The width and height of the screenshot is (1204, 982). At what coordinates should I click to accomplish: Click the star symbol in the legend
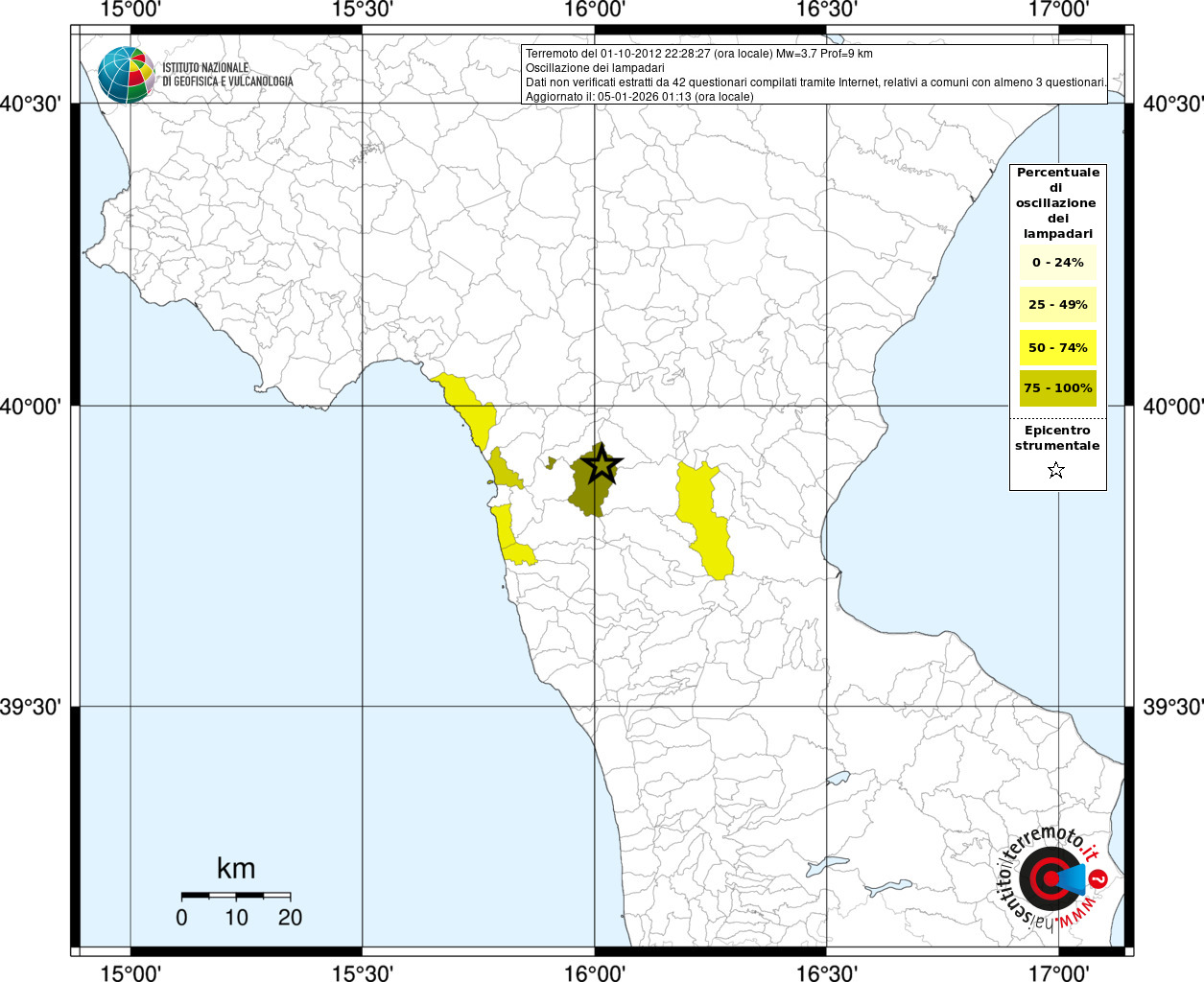tap(1056, 470)
